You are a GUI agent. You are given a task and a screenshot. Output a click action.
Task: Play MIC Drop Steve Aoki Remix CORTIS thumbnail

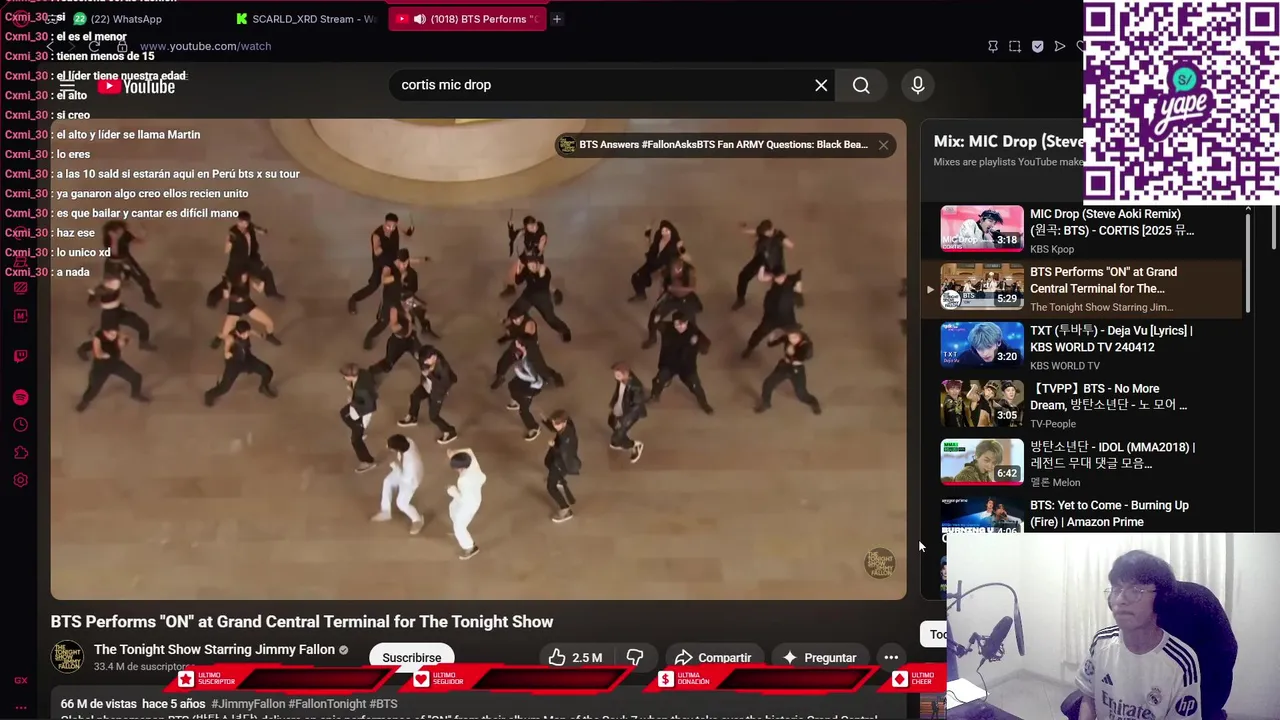pyautogui.click(x=982, y=229)
